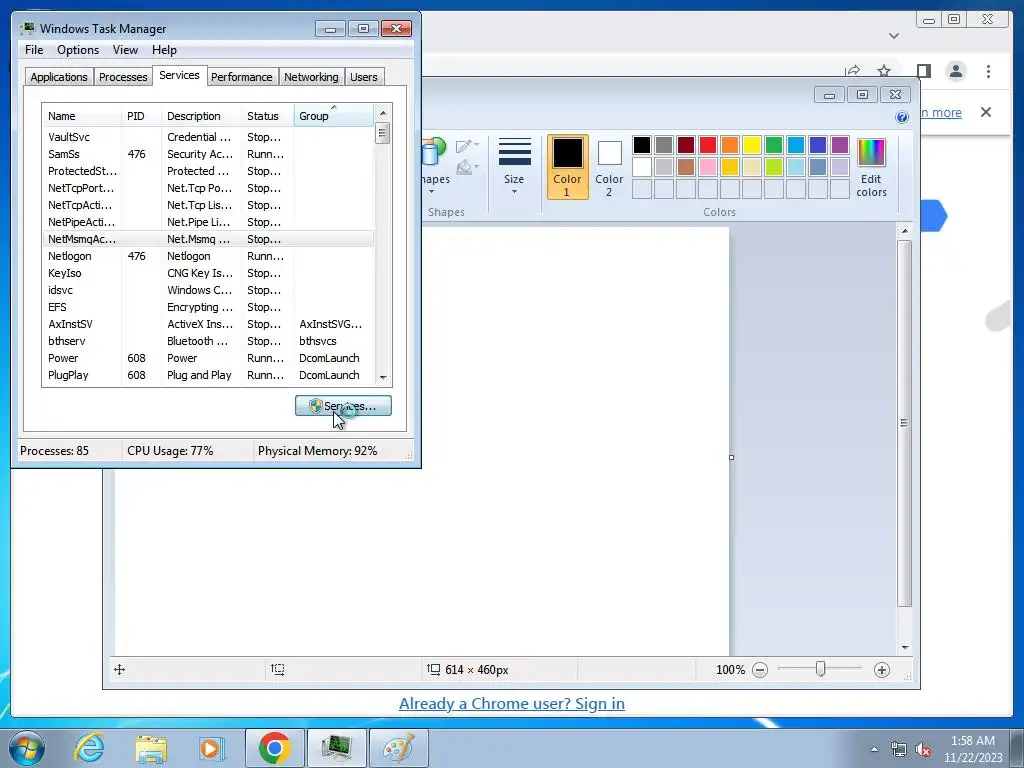Sort services by PID column
Screen dimensions: 1024x768
(x=141, y=116)
